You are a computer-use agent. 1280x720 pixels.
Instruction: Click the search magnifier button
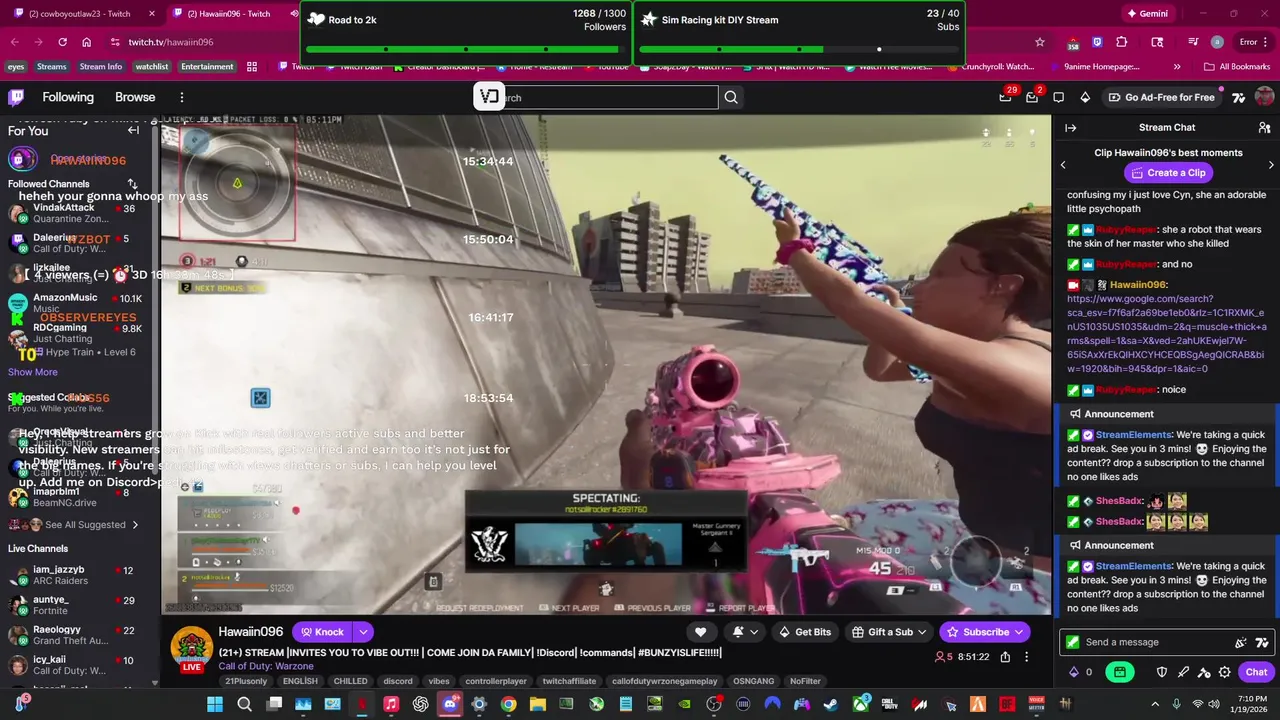pos(731,97)
